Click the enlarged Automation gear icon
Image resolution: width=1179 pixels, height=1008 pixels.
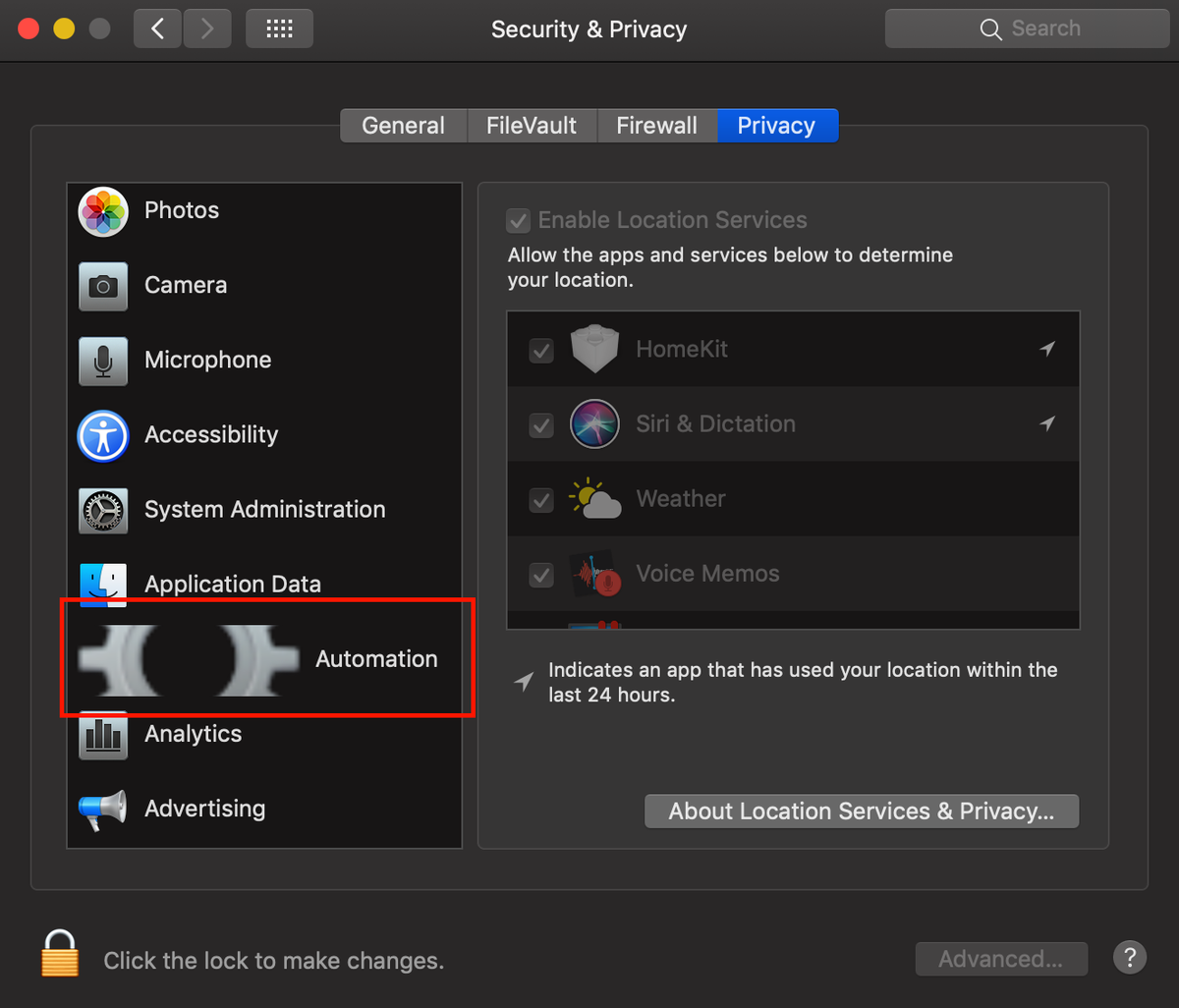[x=189, y=659]
